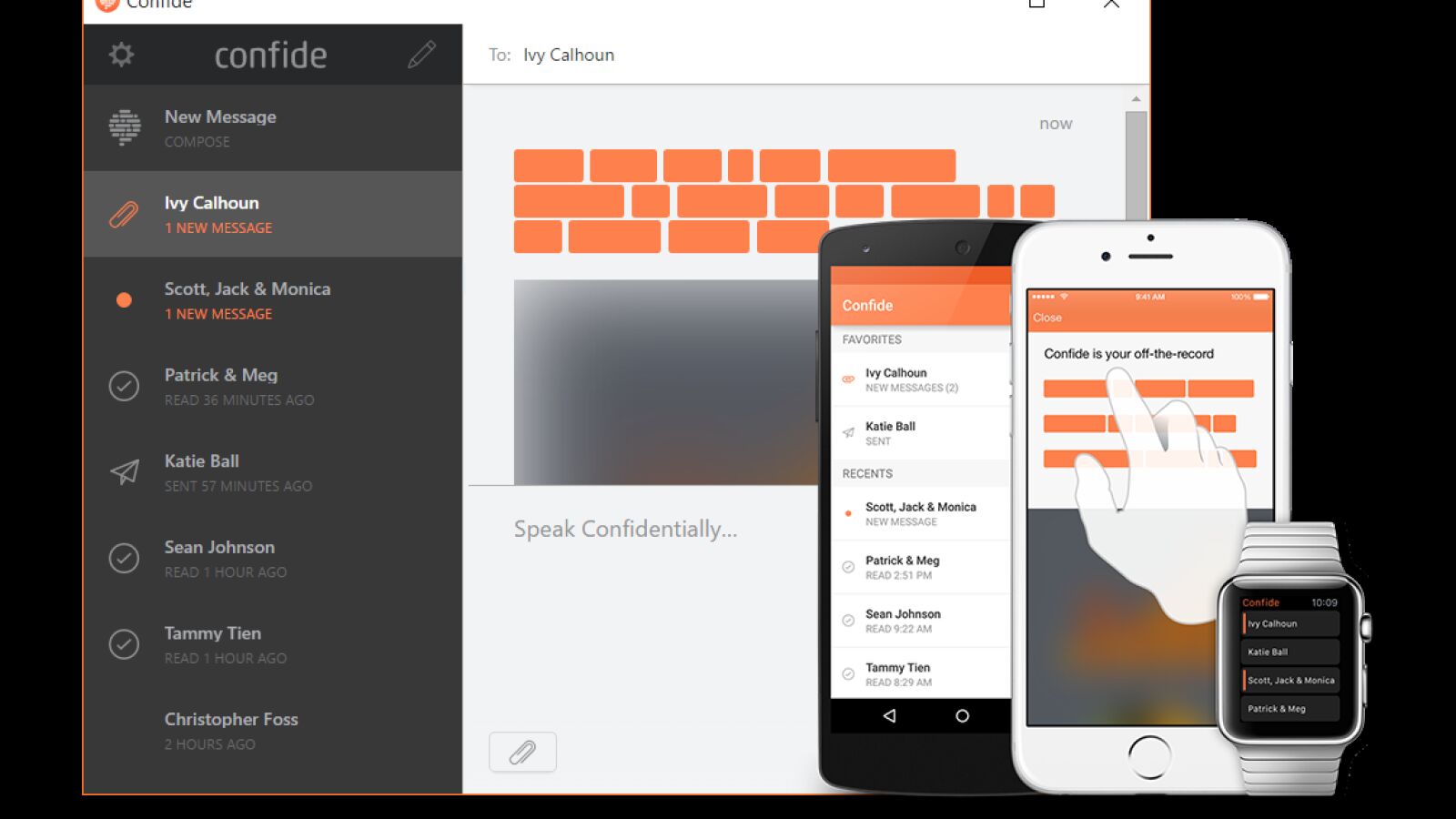Click read checkmark next to Tammy Tien

point(124,644)
